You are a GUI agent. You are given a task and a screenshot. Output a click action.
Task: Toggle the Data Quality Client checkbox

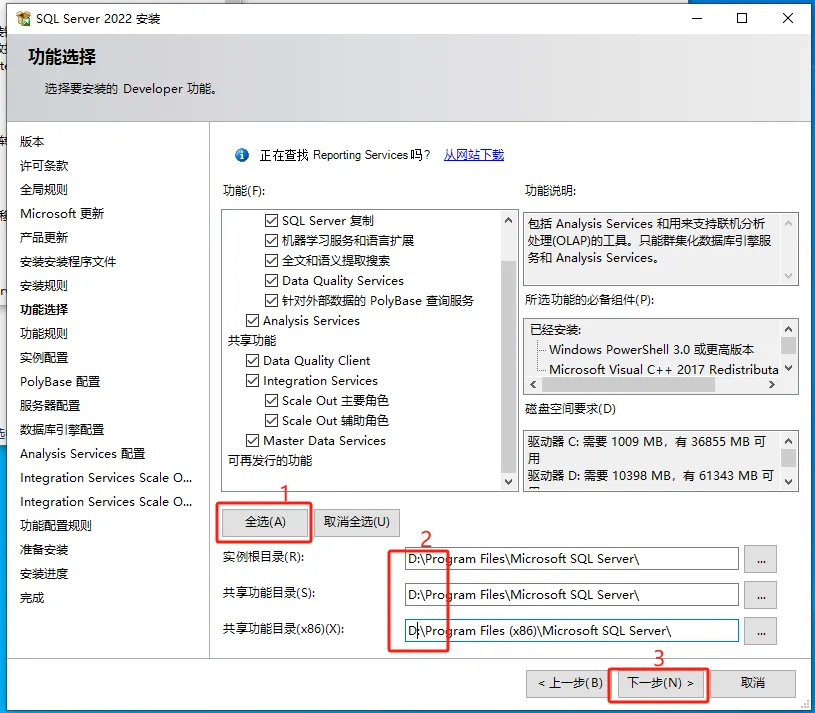[253, 361]
